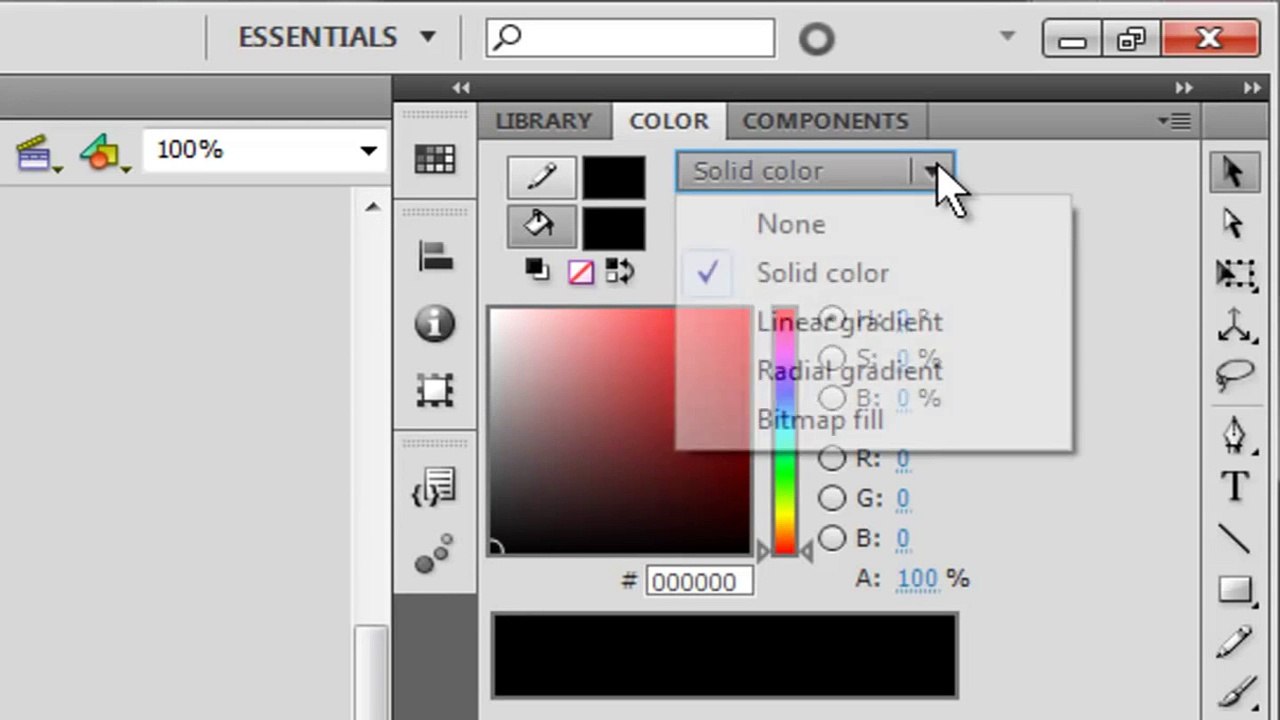The height and width of the screenshot is (720, 1280).
Task: Click the Alpha 100 value
Action: pos(917,579)
